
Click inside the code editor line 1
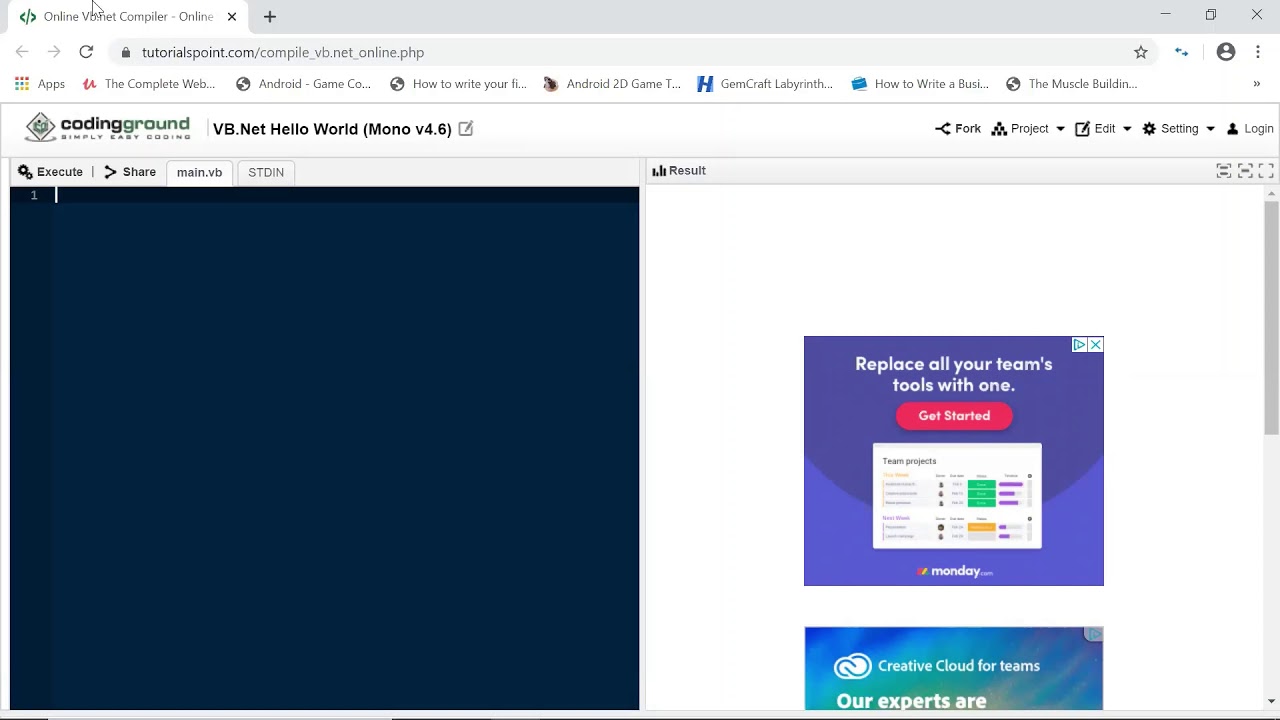coord(346,195)
